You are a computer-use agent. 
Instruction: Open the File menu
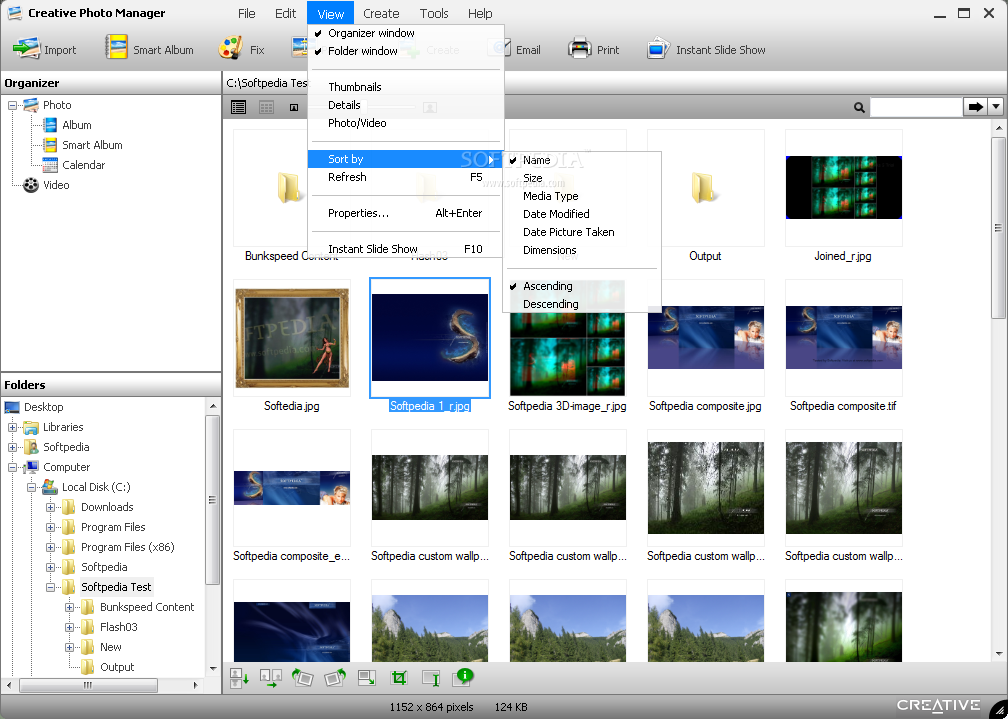tap(247, 14)
